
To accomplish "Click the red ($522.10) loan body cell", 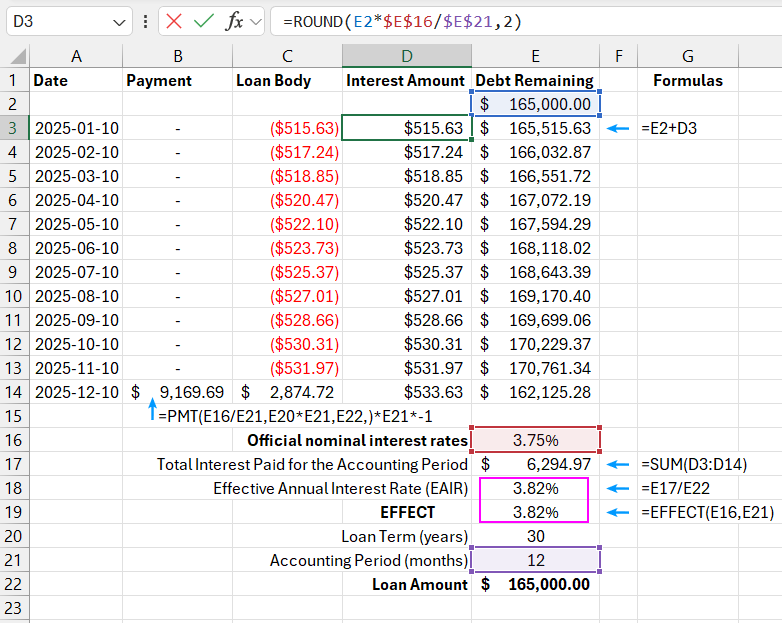I will coord(287,224).
